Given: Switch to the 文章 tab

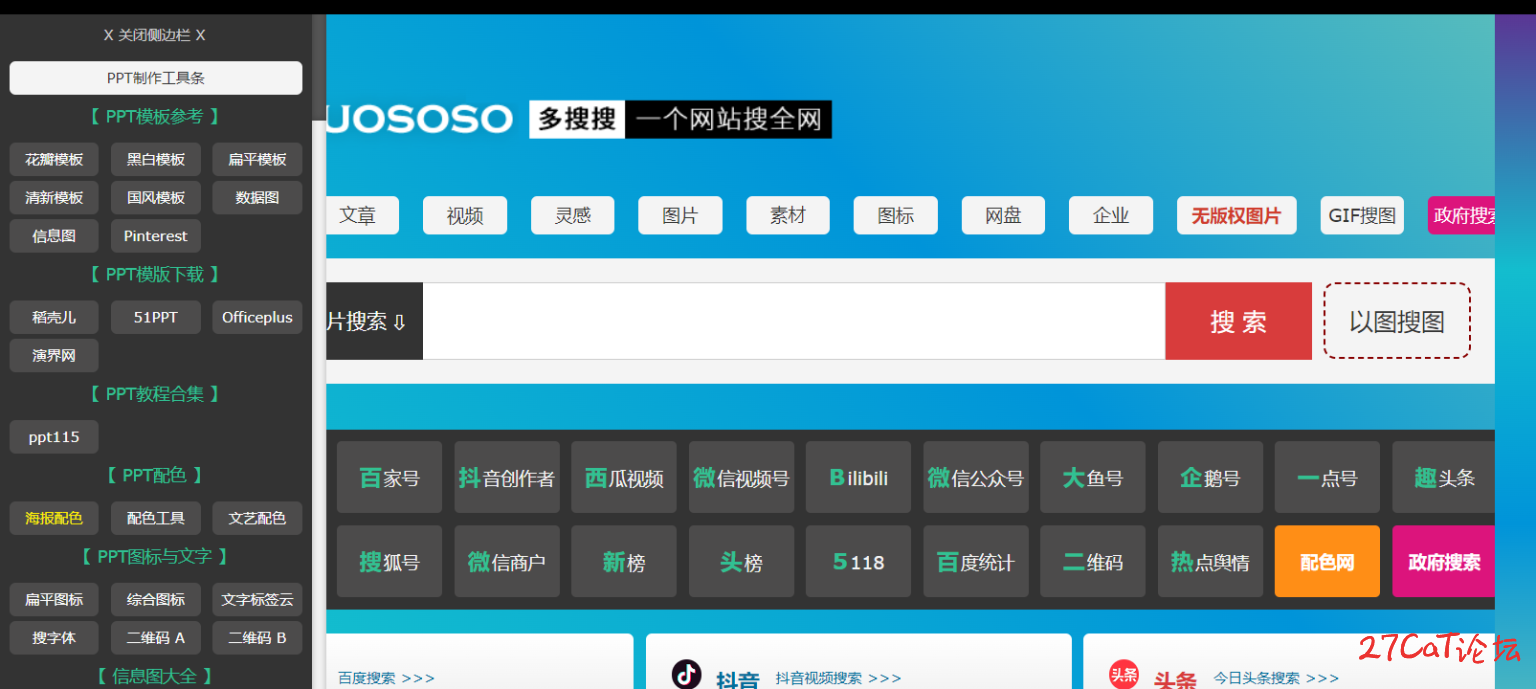Looking at the screenshot, I should tap(362, 215).
